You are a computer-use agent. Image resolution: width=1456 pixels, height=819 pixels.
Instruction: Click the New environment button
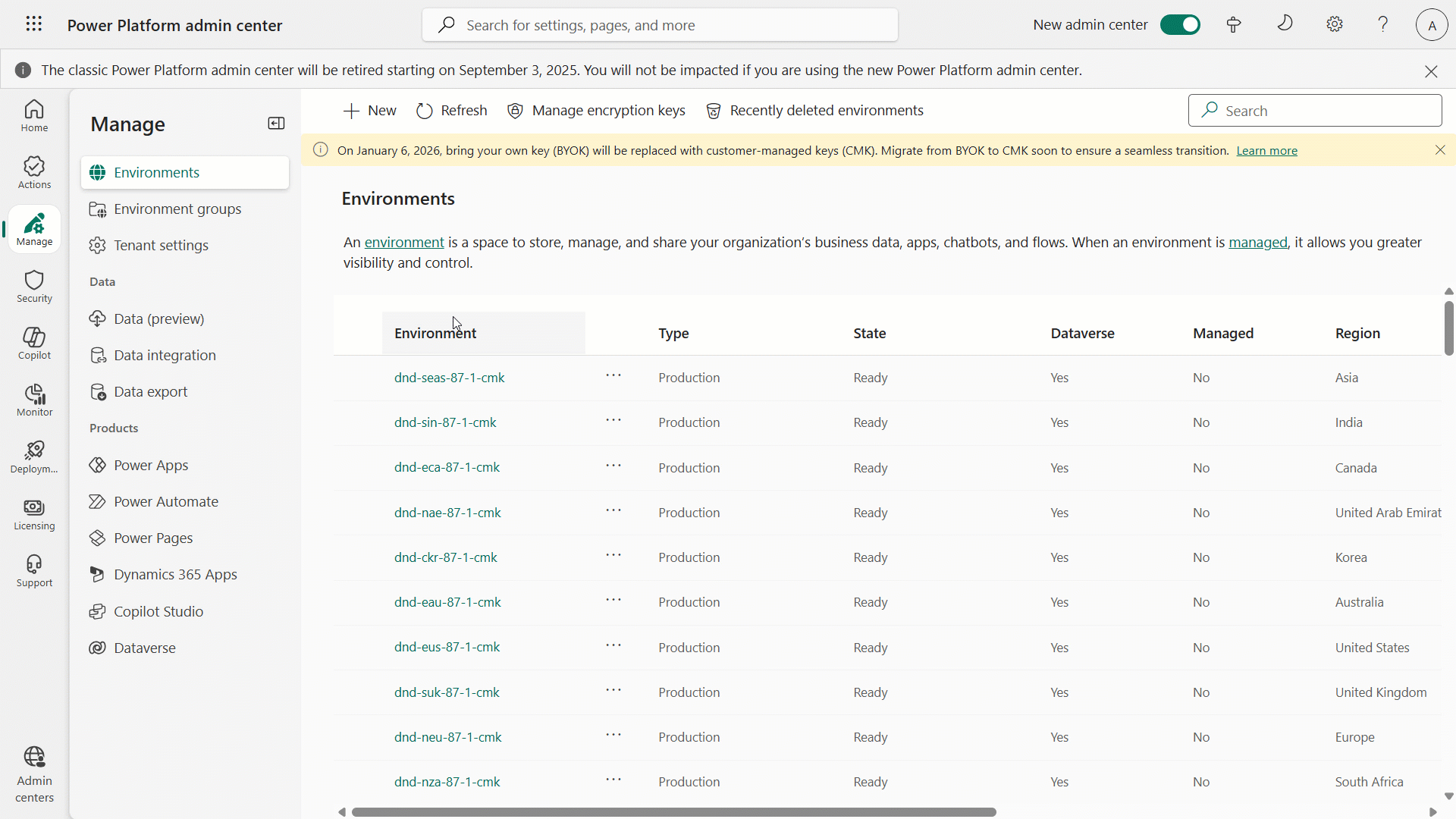click(370, 111)
